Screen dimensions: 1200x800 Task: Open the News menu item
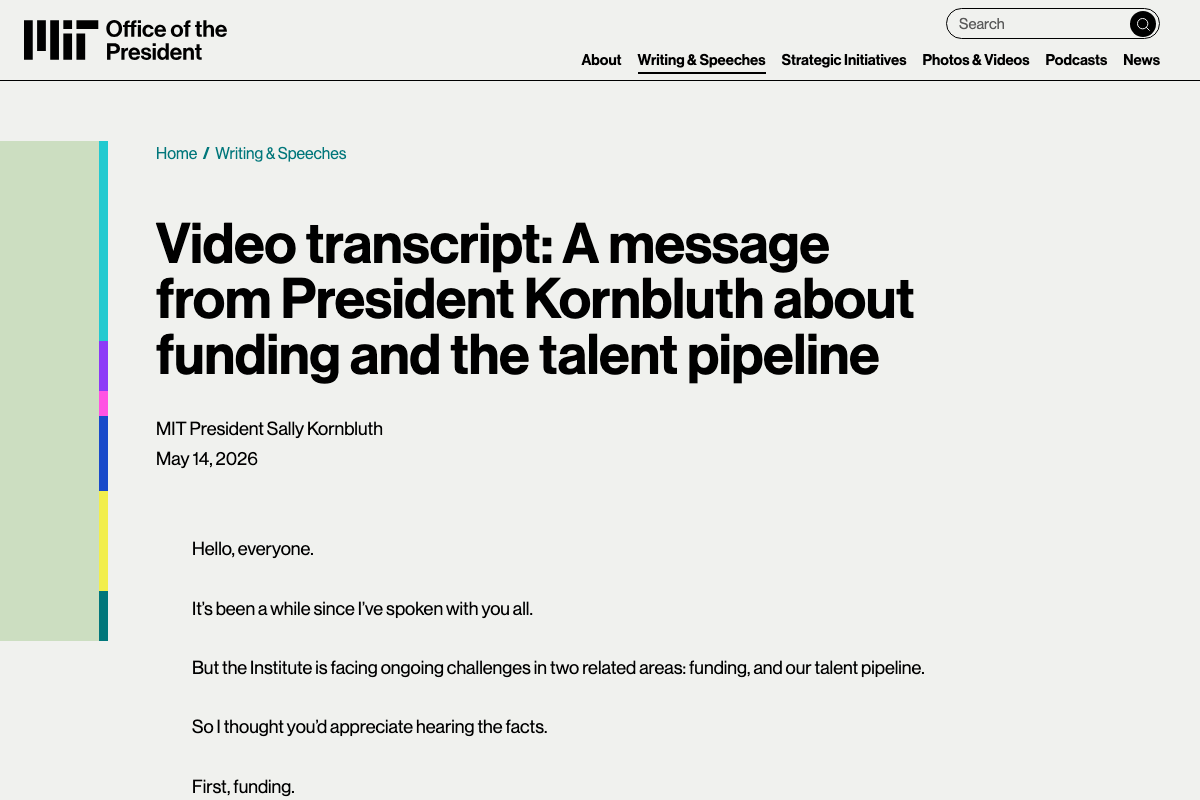coord(1141,60)
